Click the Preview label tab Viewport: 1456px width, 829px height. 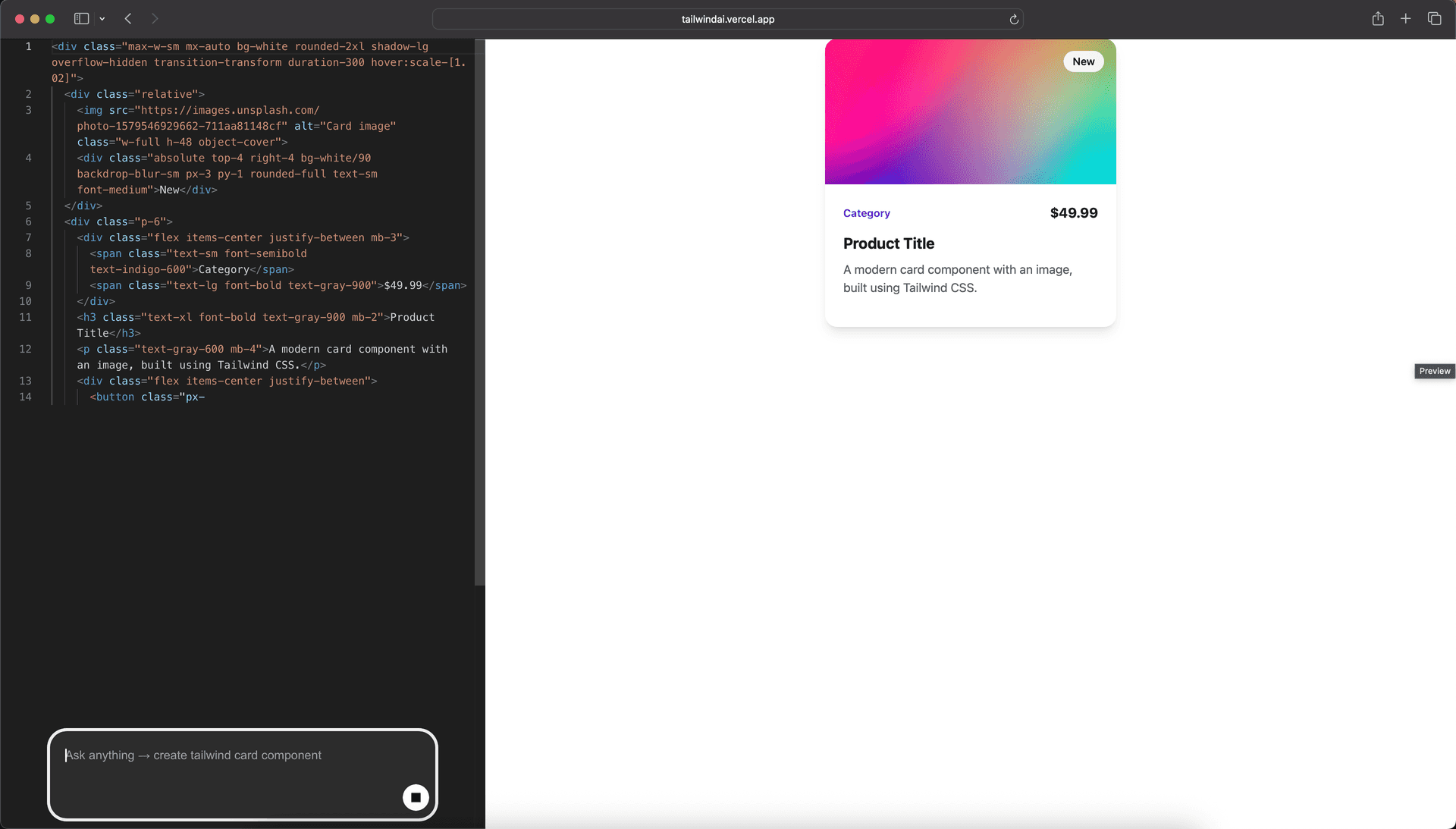coord(1434,371)
